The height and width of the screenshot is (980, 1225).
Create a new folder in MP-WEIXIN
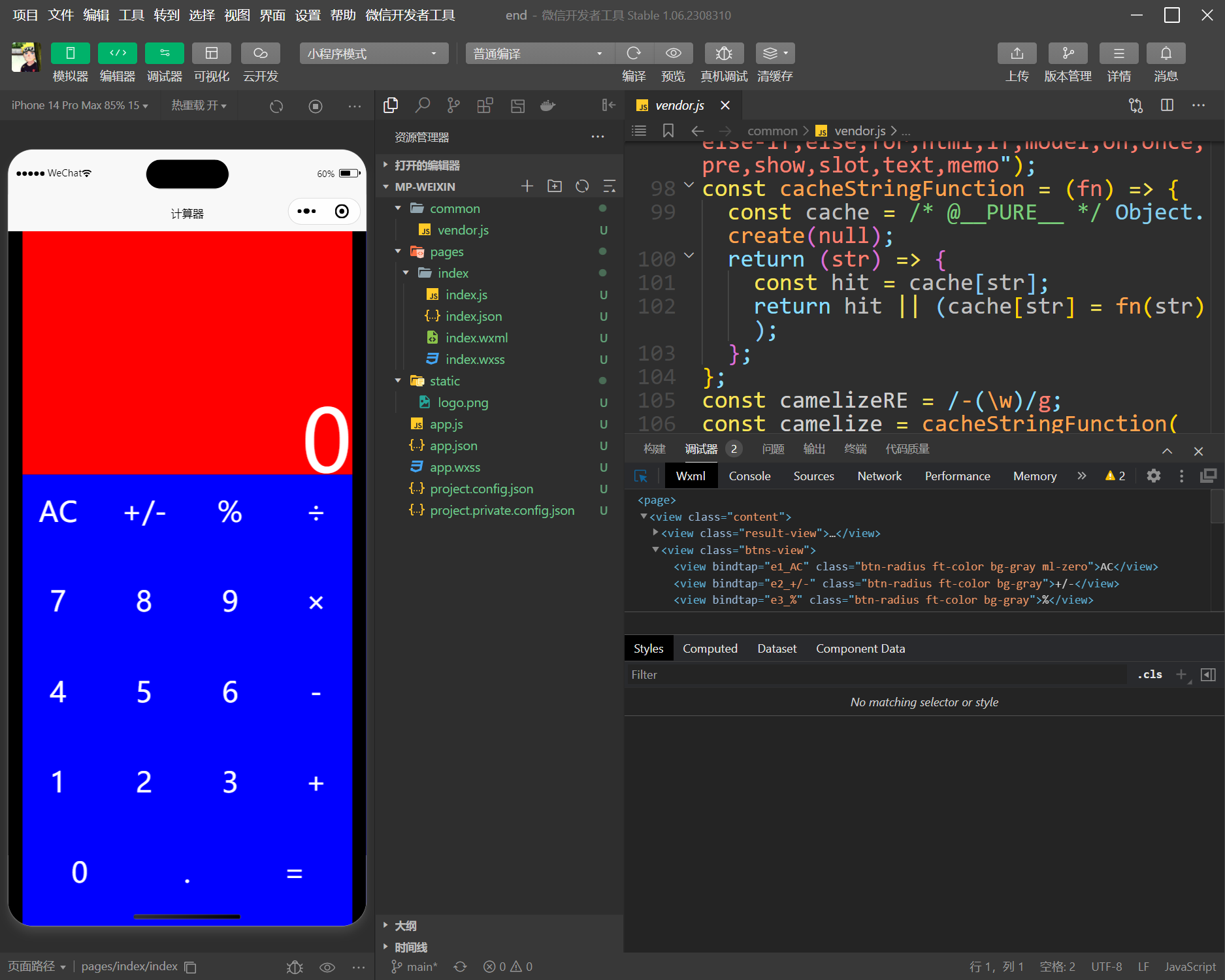(555, 187)
